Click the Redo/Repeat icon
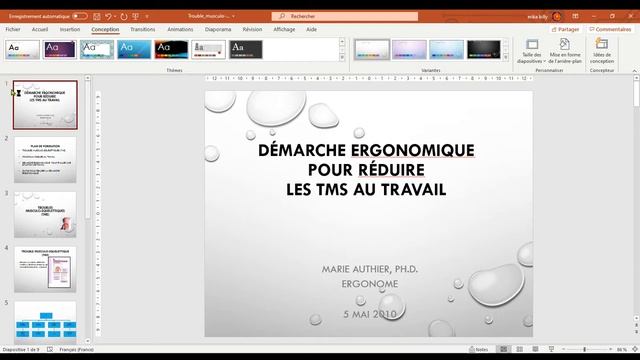The height and width of the screenshot is (360, 640). pos(124,16)
